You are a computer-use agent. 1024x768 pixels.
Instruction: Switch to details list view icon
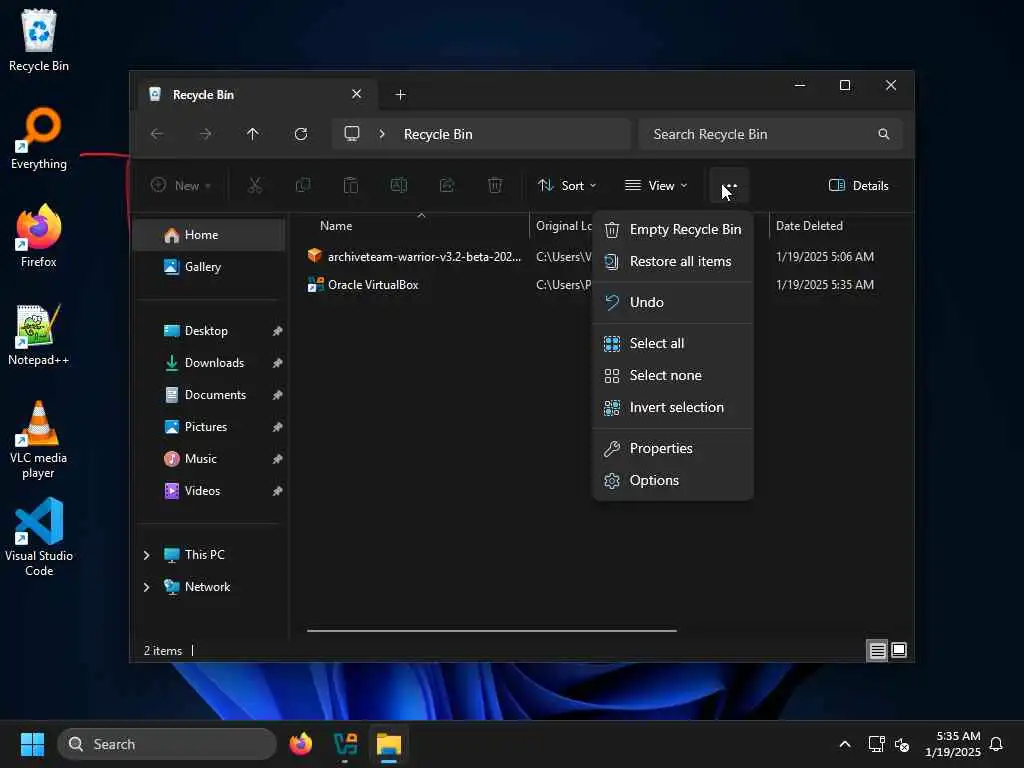(x=877, y=650)
